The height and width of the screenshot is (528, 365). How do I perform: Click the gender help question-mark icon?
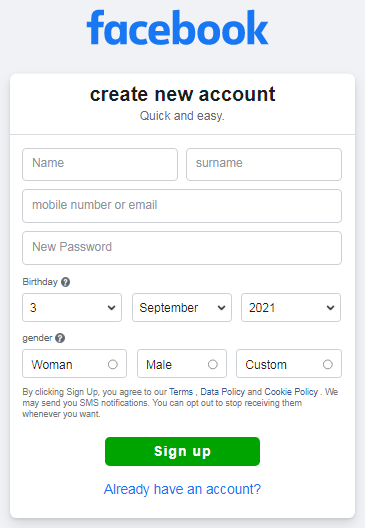pos(60,338)
